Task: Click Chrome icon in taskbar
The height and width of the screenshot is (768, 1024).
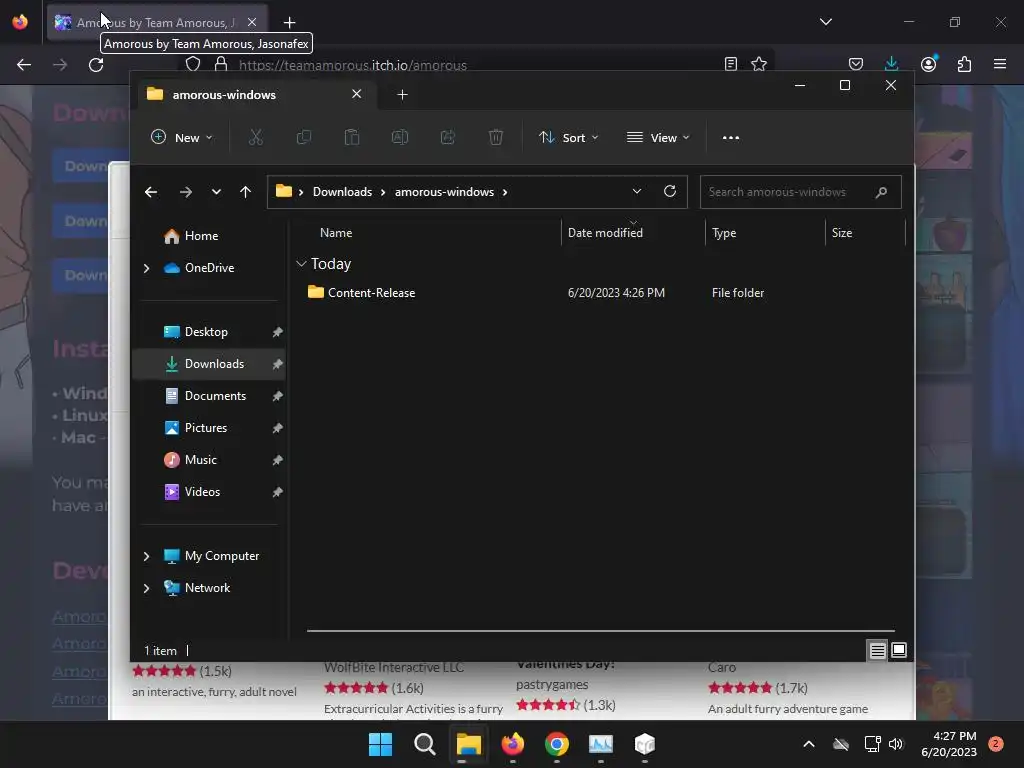Action: pyautogui.click(x=556, y=744)
